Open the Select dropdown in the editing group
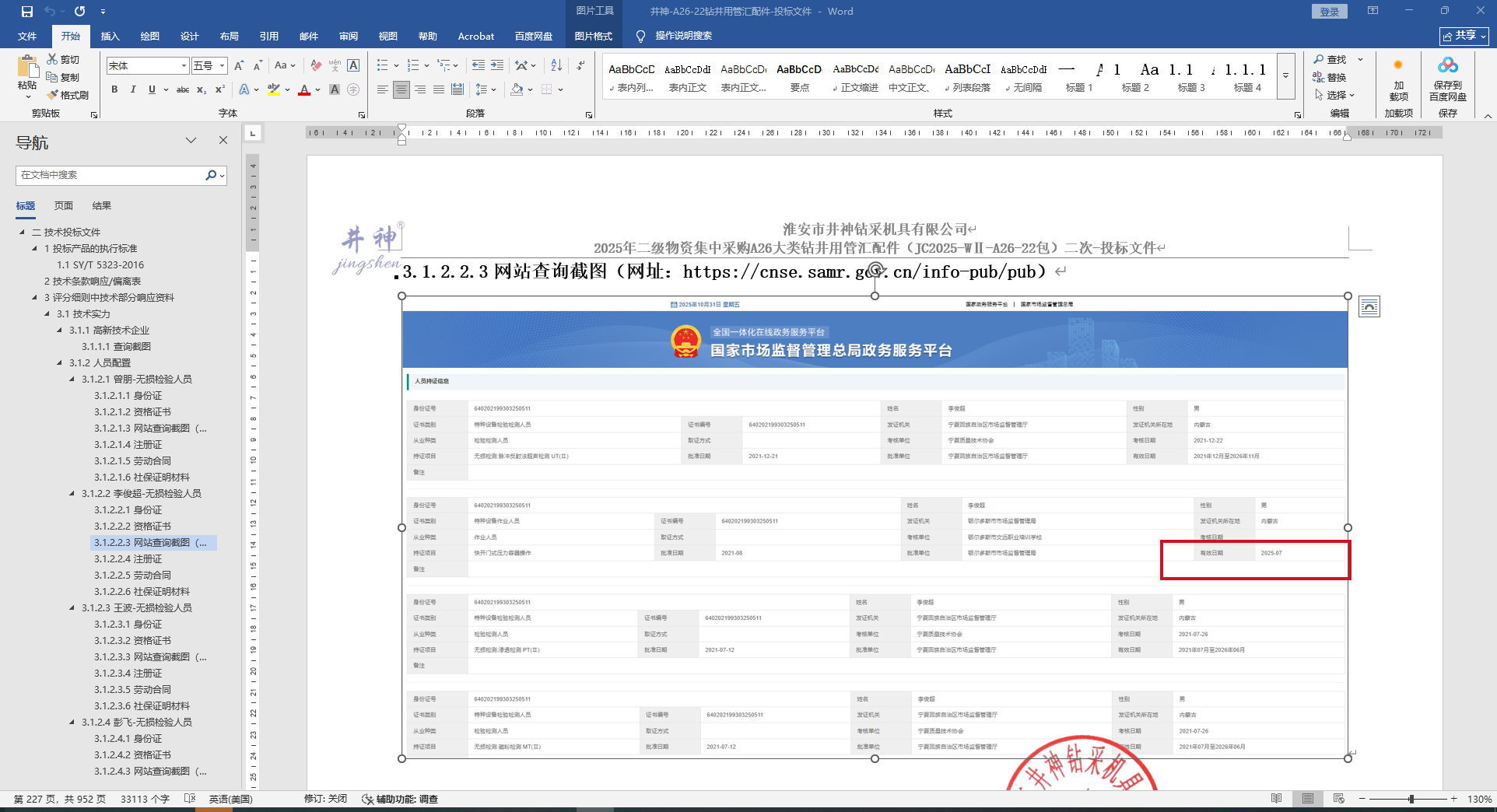Viewport: 1497px width, 812px height. [1335, 95]
